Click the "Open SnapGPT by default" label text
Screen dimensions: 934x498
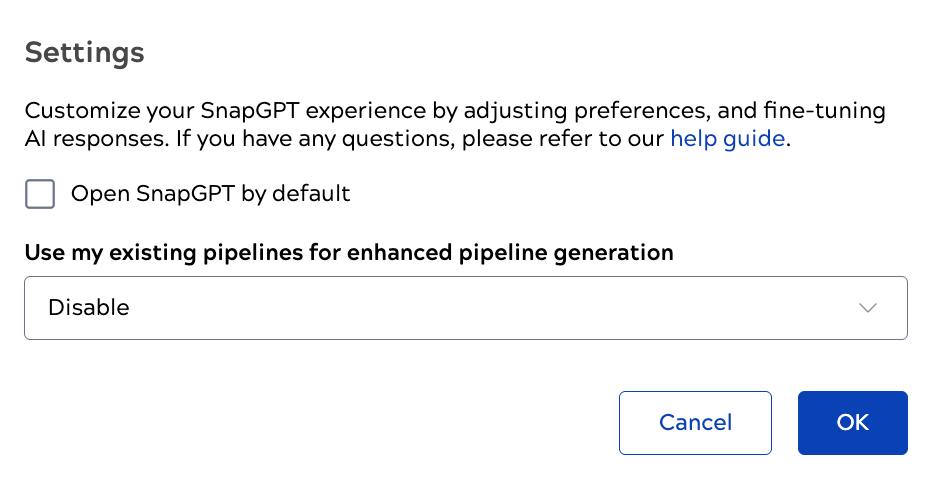pos(210,194)
